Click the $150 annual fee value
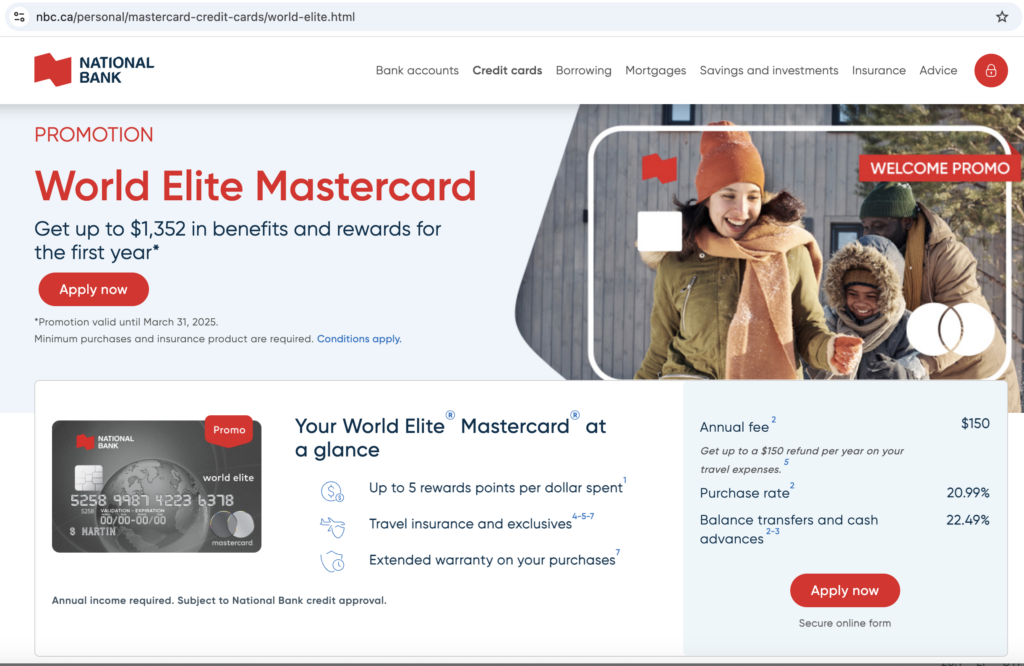This screenshot has height=666, width=1024. pos(975,424)
